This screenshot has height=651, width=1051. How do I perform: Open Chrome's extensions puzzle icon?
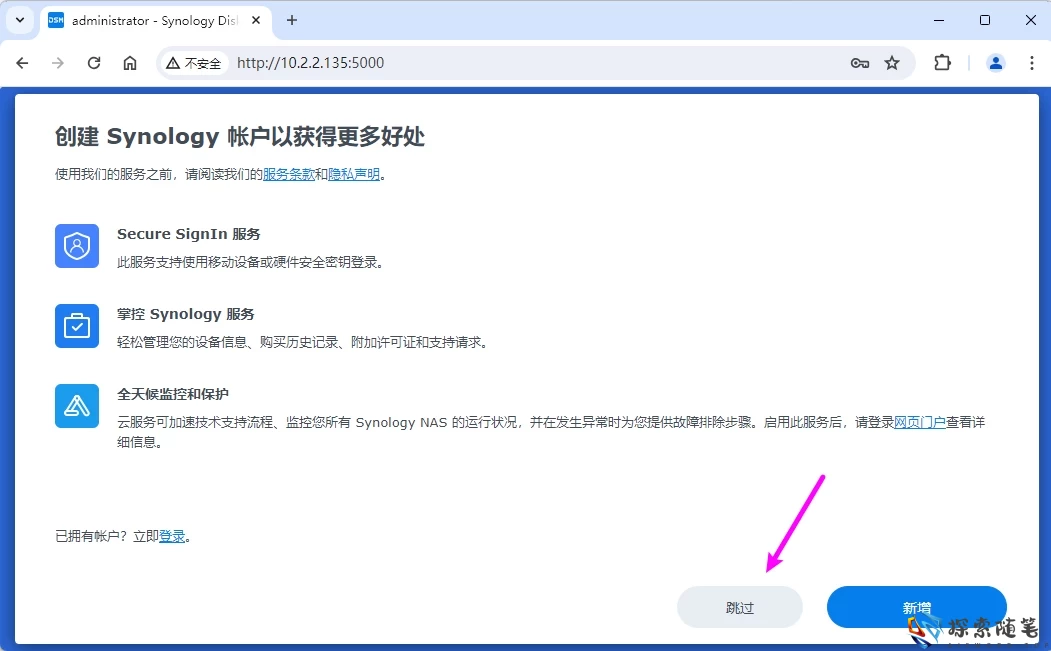[941, 62]
